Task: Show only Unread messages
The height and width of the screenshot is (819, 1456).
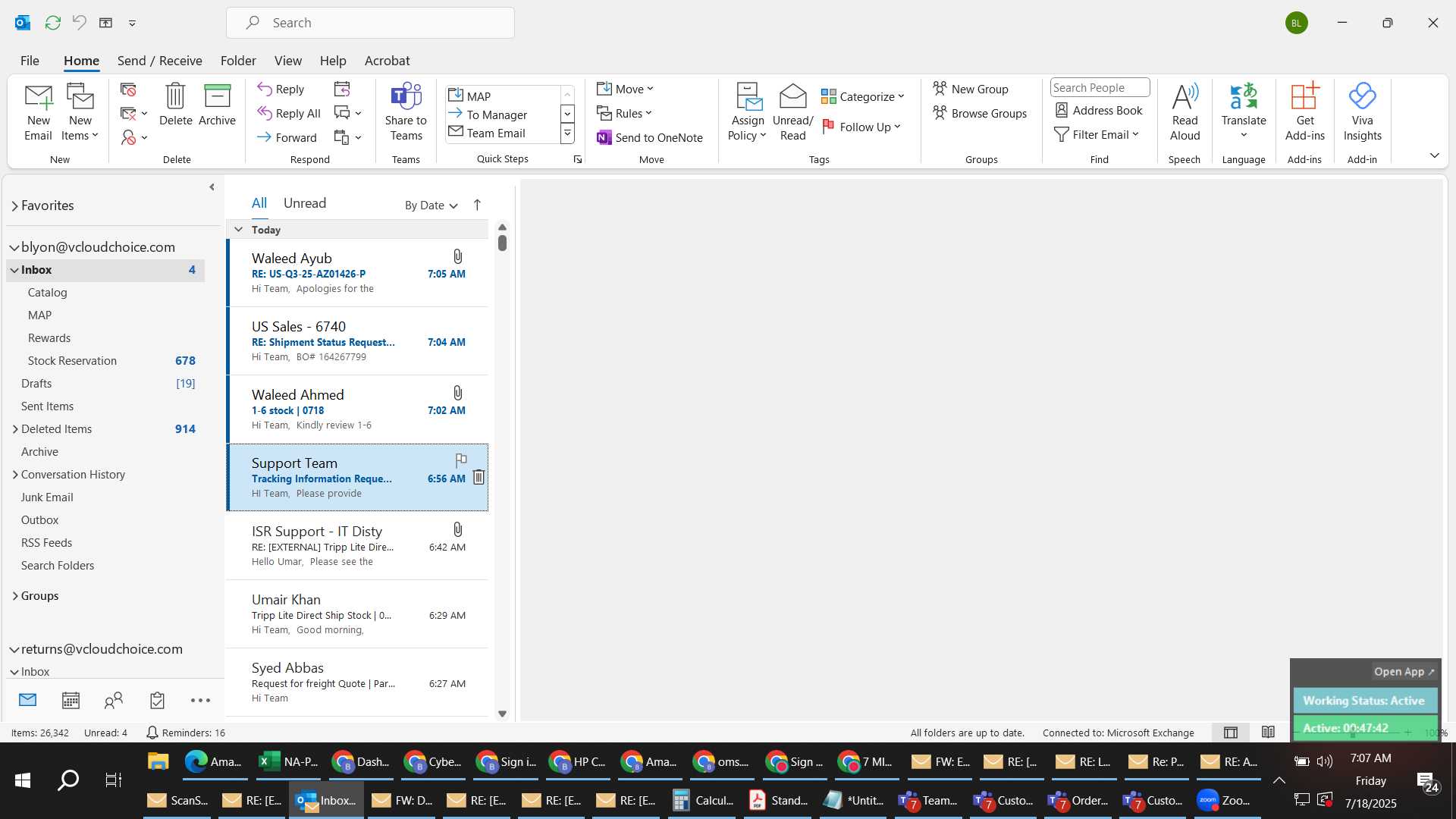Action: pos(305,203)
